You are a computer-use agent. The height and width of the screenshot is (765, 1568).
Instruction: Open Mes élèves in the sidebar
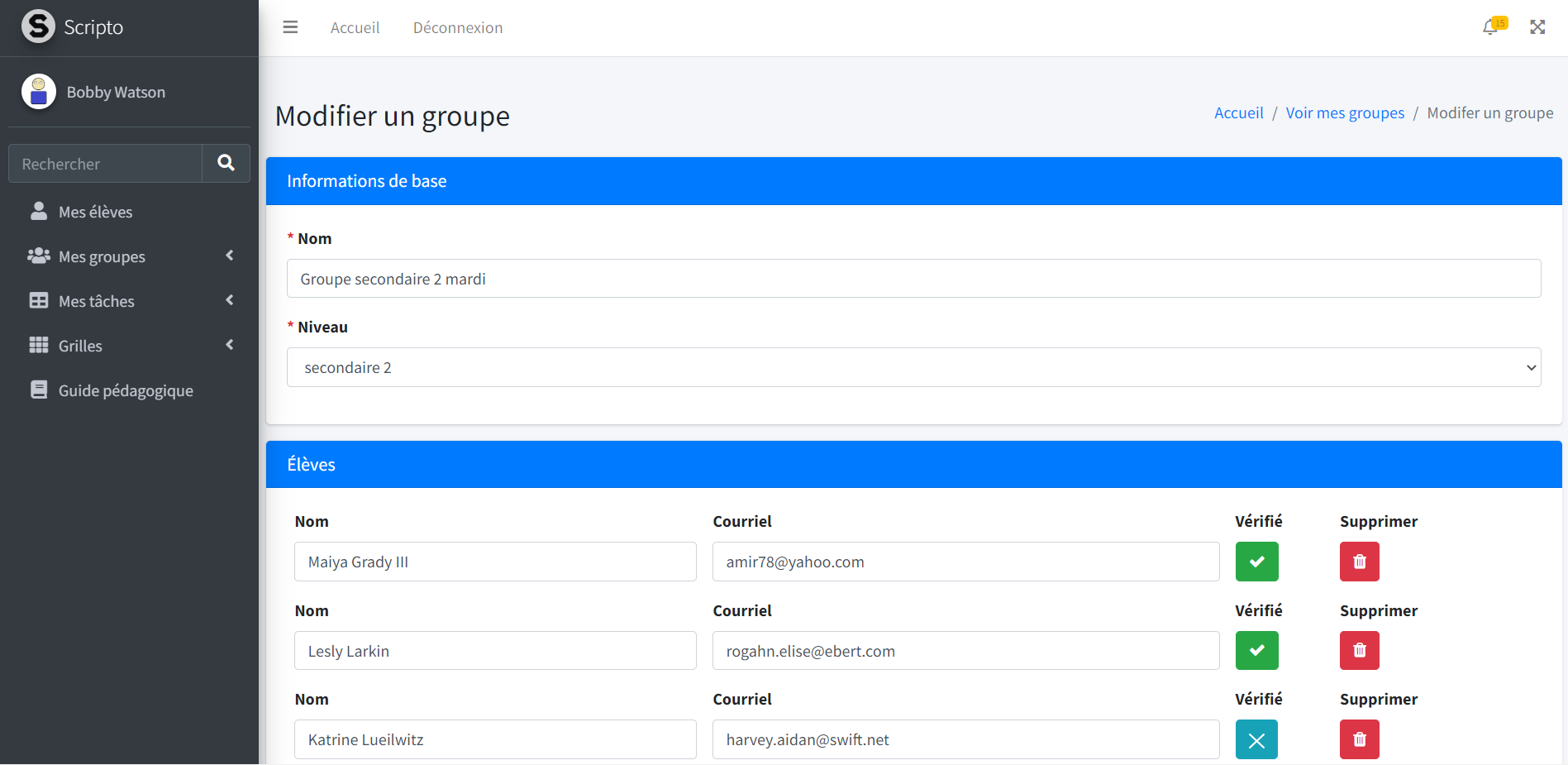[x=95, y=212]
